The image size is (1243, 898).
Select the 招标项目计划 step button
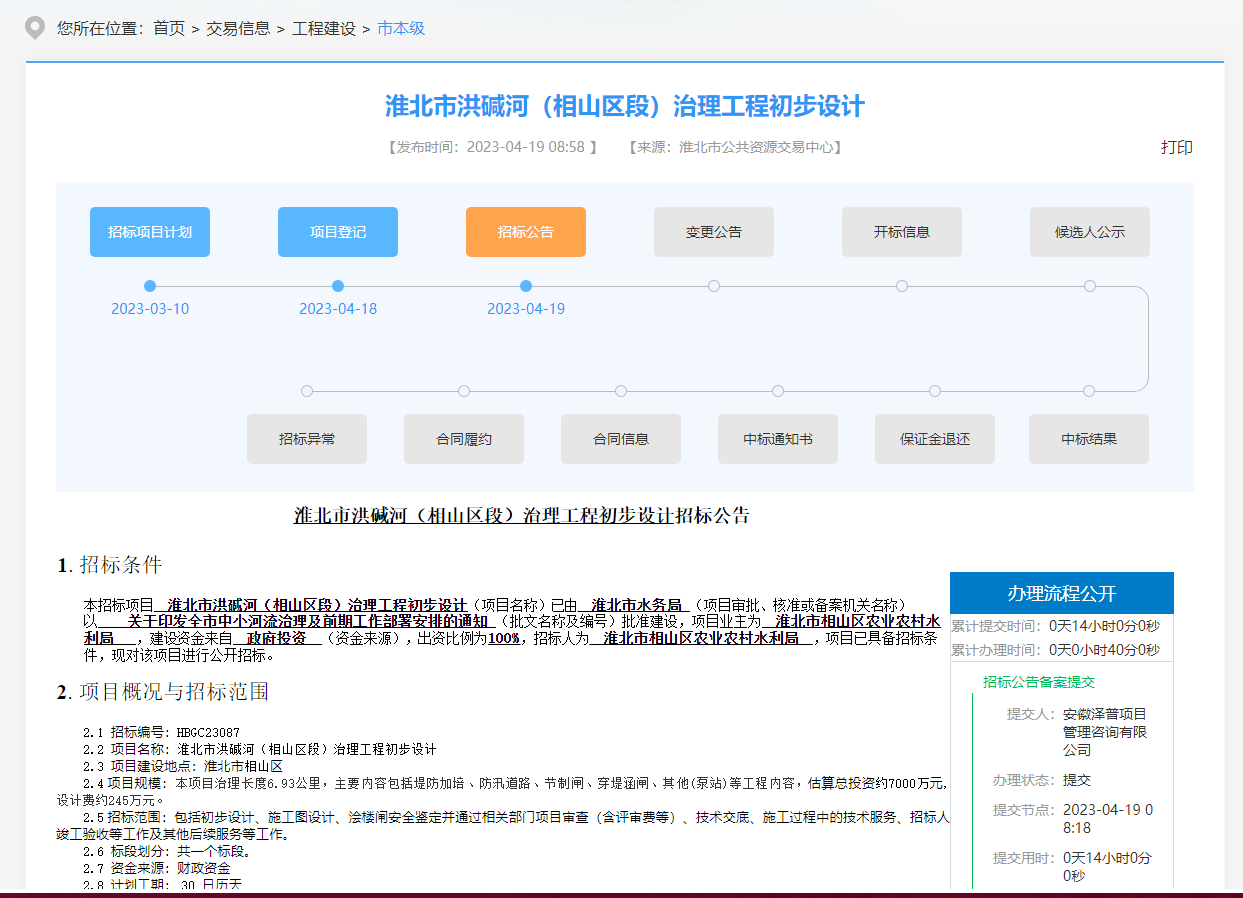coord(150,232)
